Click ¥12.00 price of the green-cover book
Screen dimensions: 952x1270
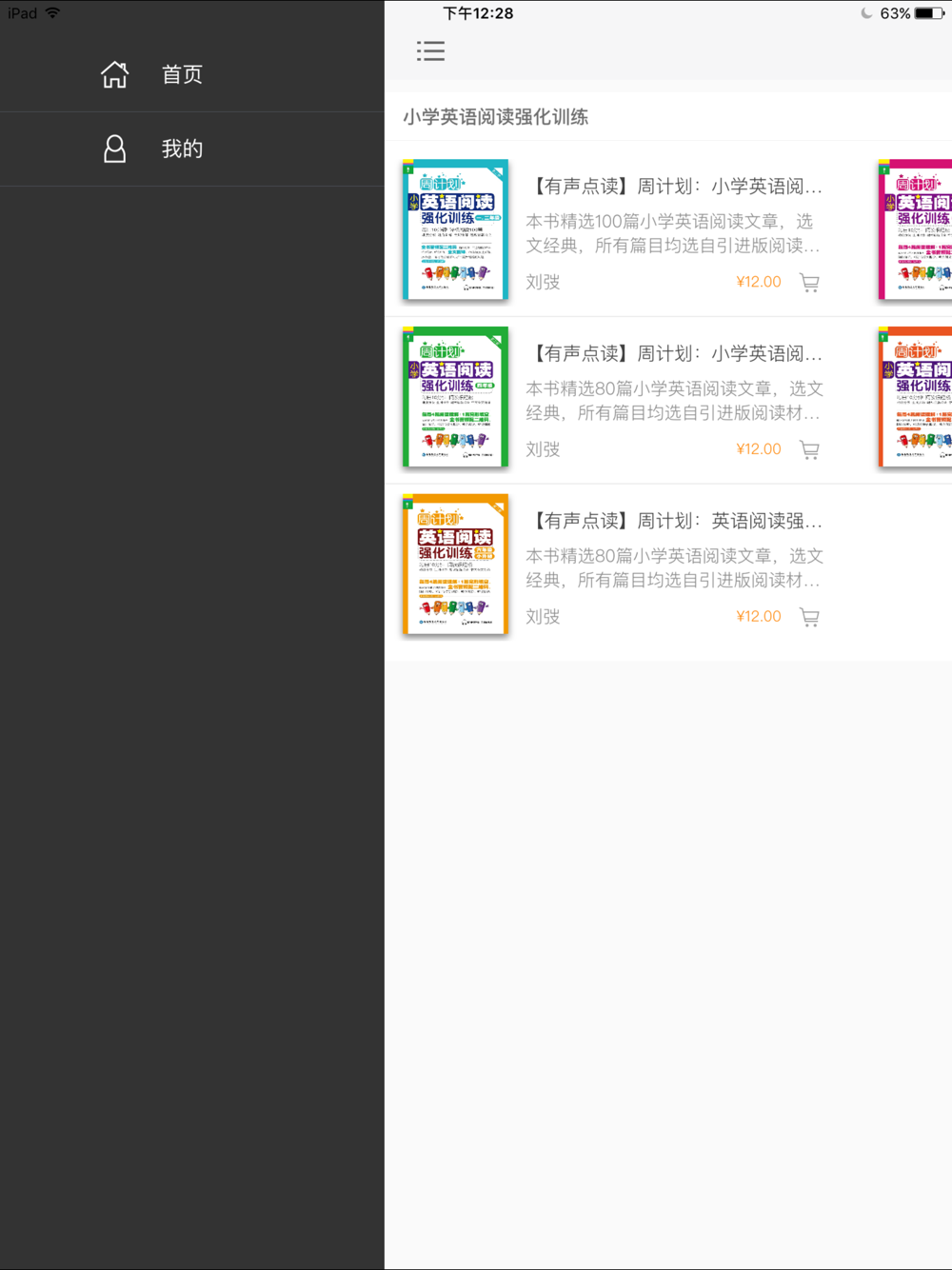(759, 449)
